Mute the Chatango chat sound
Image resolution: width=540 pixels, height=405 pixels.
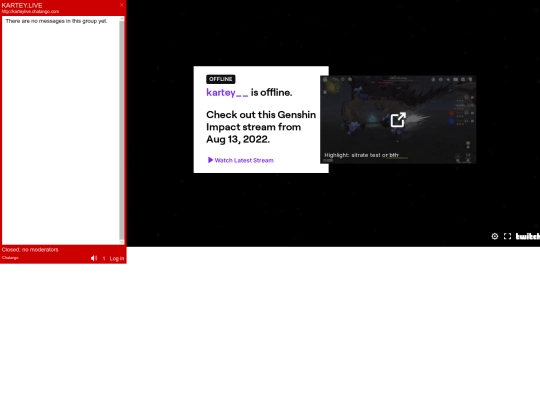(94, 258)
